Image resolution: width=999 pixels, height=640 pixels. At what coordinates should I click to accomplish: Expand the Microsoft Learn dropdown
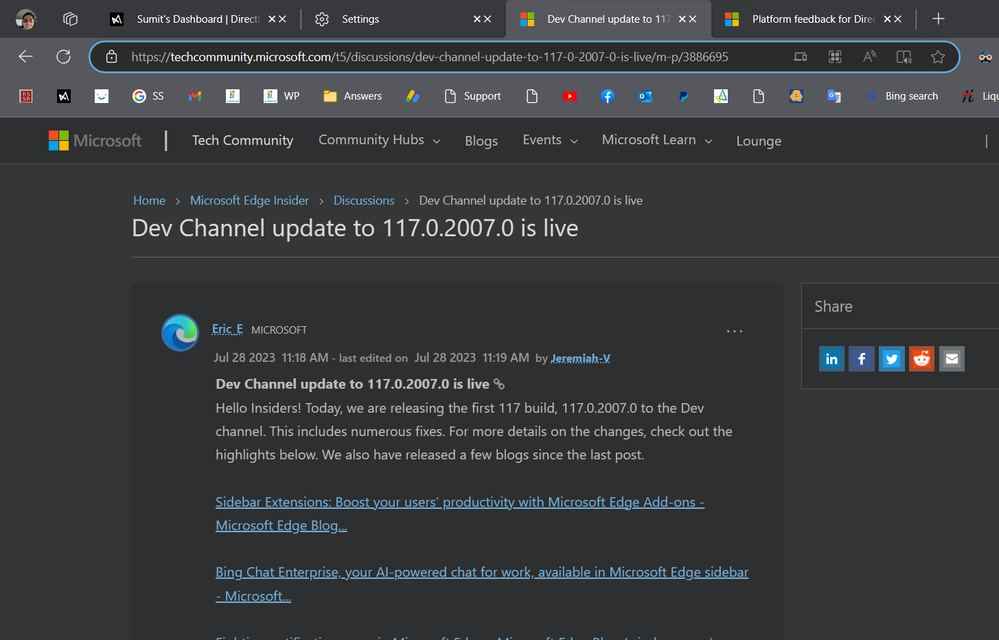click(x=657, y=140)
